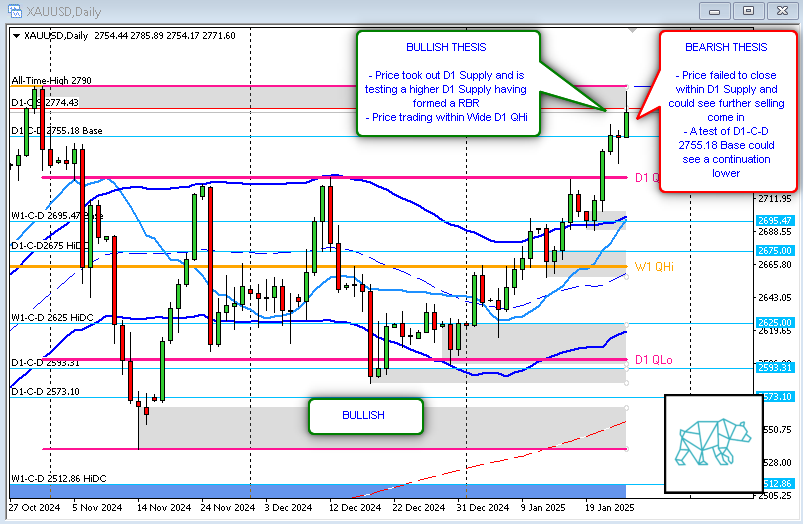The width and height of the screenshot is (804, 524).
Task: Select the W1-C-D 2512.86 HiDC label
Action: tap(58, 479)
